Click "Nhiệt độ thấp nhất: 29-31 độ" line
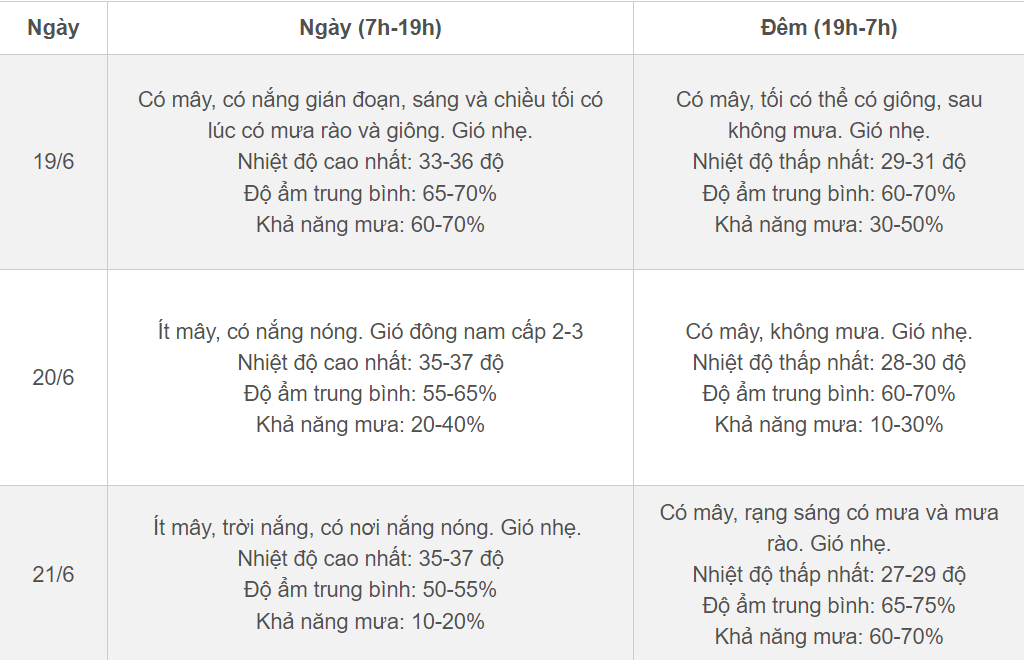Screen dimensions: 1024x660 (x=828, y=162)
